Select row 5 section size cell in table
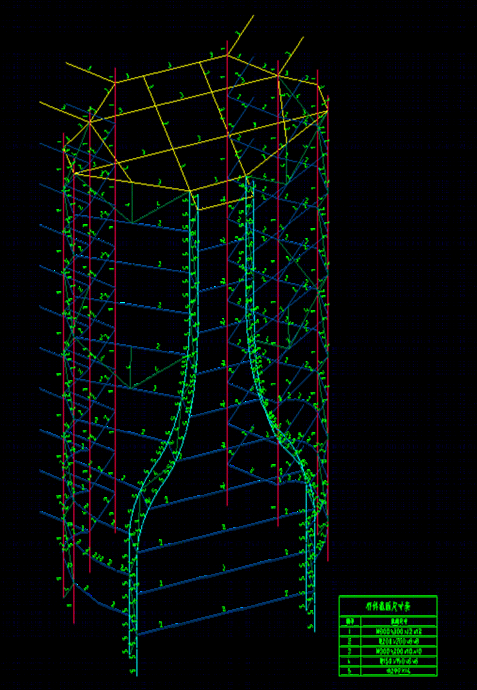This screenshot has width=477, height=690. point(399,671)
